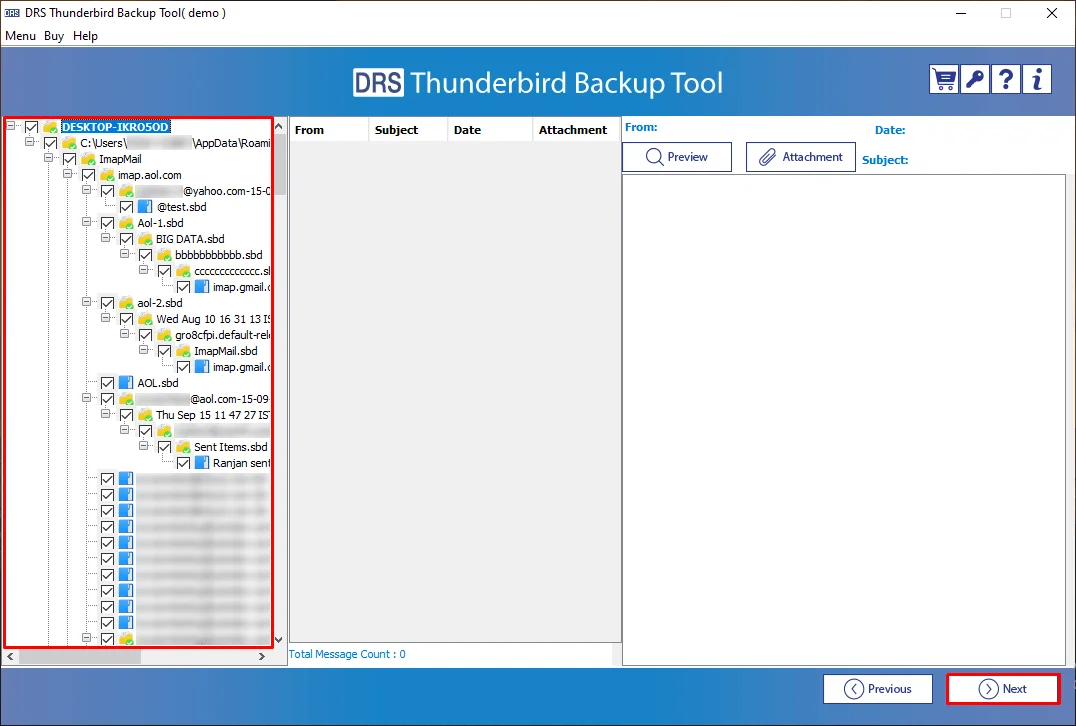Click the tree scroll up arrow
The width and height of the screenshot is (1076, 726).
(279, 126)
